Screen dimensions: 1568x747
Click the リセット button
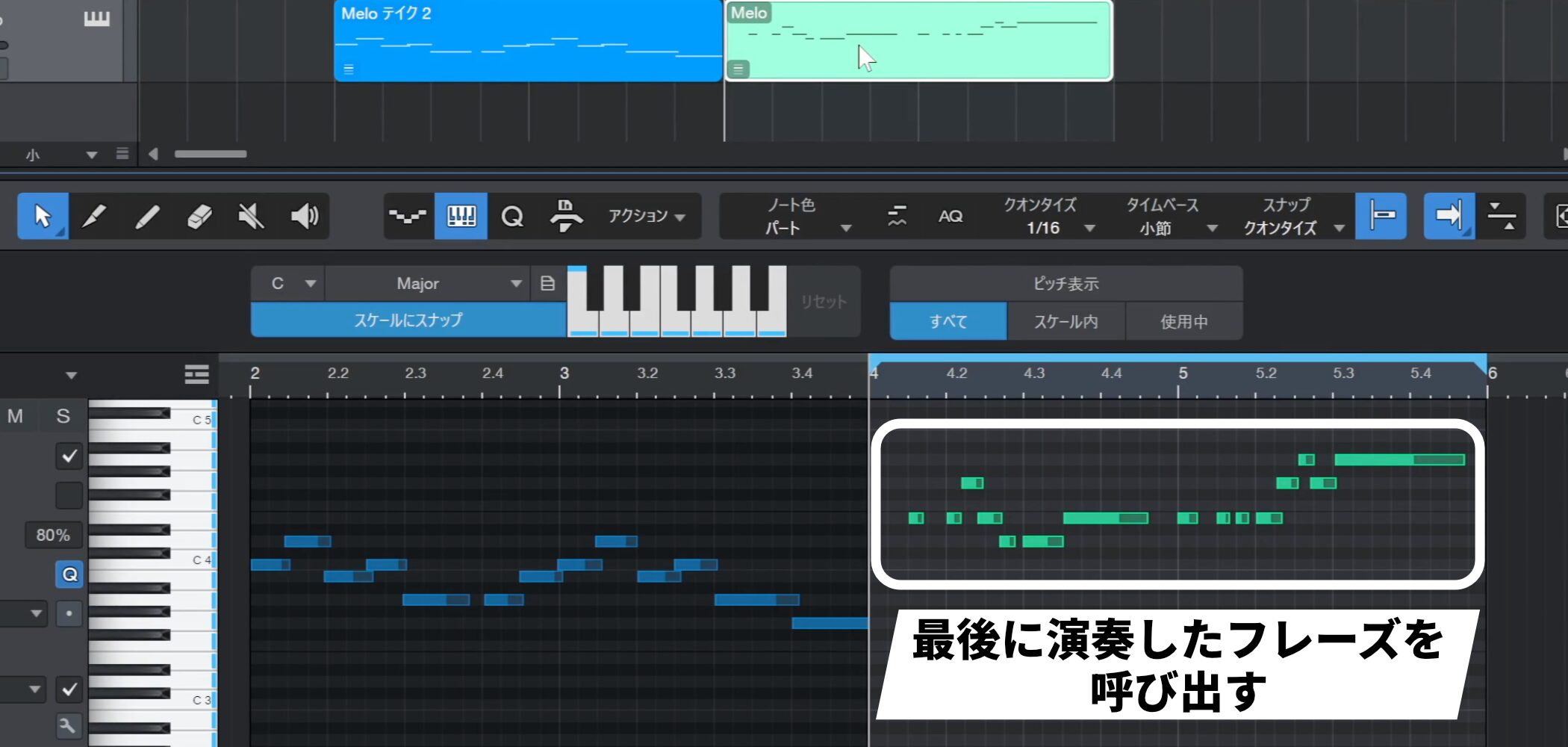tap(824, 302)
